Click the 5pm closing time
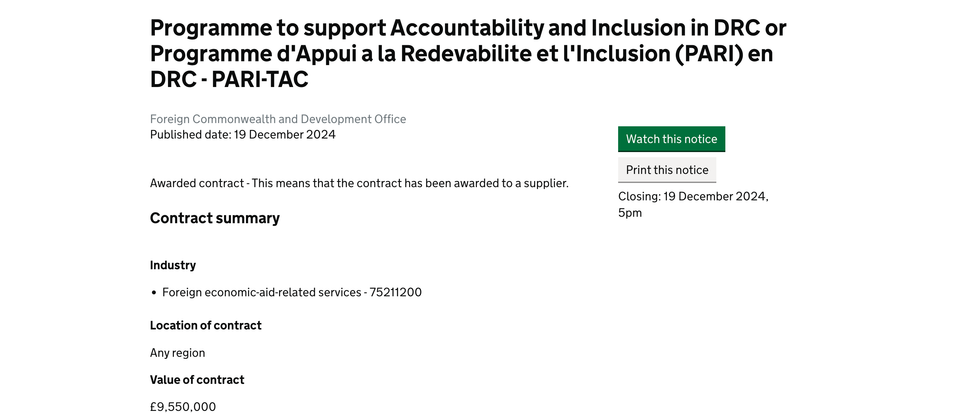Viewport: 980px width, 420px height. [x=630, y=213]
